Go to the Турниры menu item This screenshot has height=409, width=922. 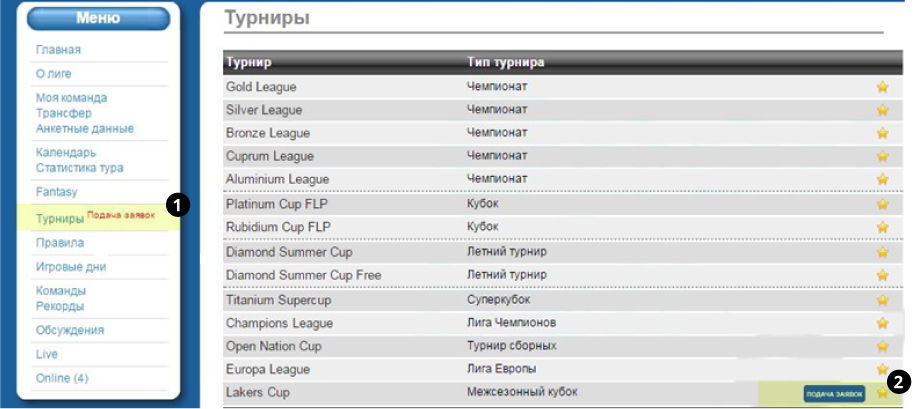(60, 218)
